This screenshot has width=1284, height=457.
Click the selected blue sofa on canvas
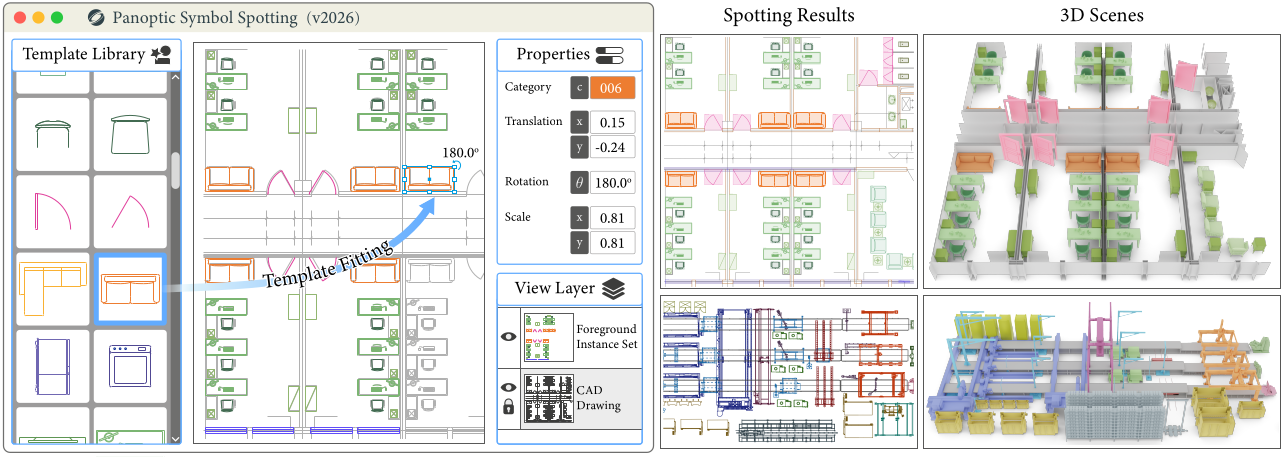click(429, 180)
